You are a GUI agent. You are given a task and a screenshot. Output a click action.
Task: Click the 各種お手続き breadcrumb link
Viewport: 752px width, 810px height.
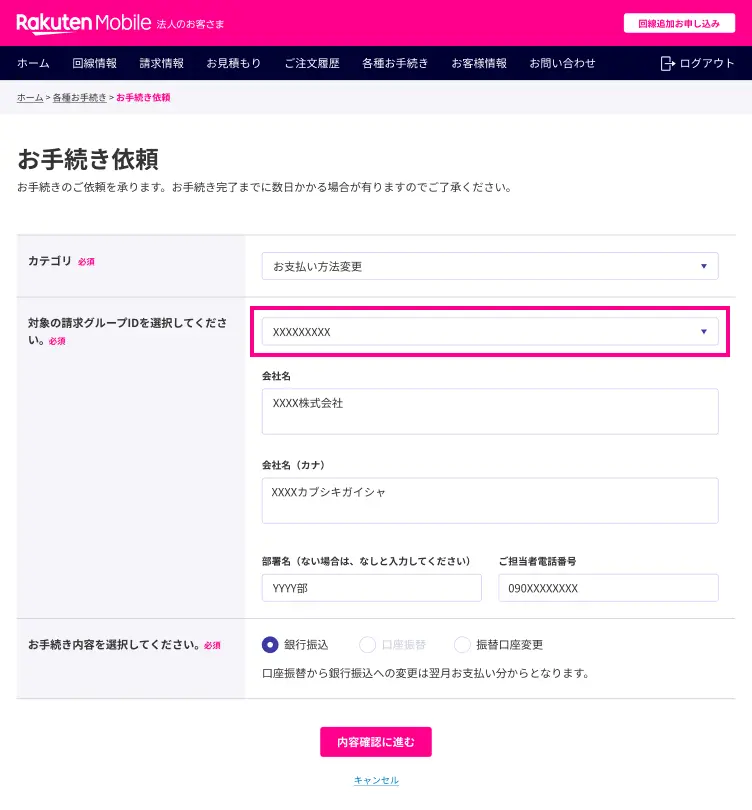[x=80, y=97]
